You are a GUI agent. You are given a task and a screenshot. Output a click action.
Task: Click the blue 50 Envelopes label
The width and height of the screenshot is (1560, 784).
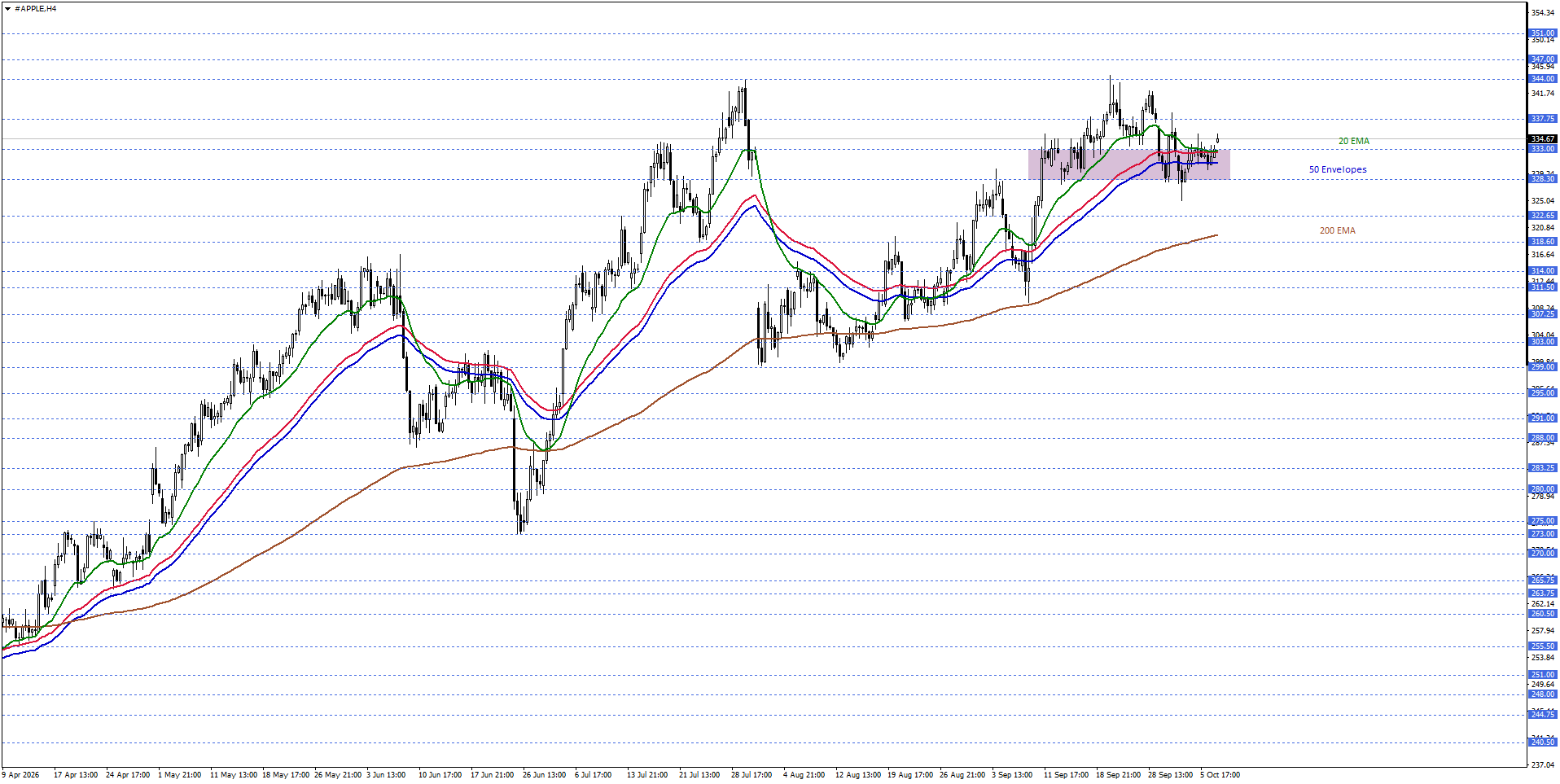pos(1337,169)
